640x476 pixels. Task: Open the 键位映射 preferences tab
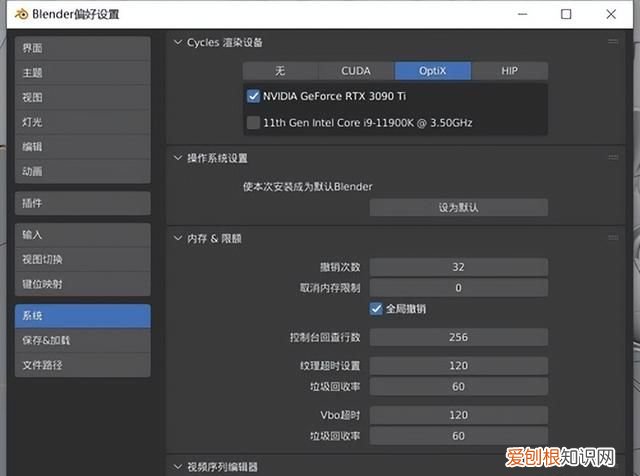(83, 284)
